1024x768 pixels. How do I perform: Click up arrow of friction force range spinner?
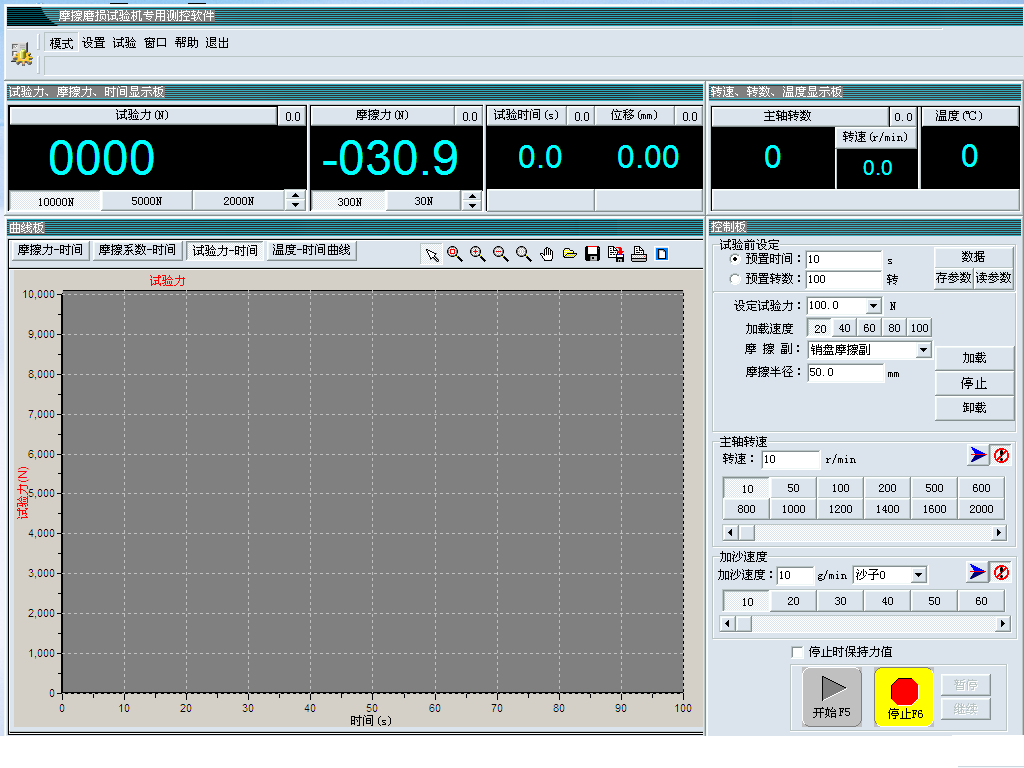472,196
